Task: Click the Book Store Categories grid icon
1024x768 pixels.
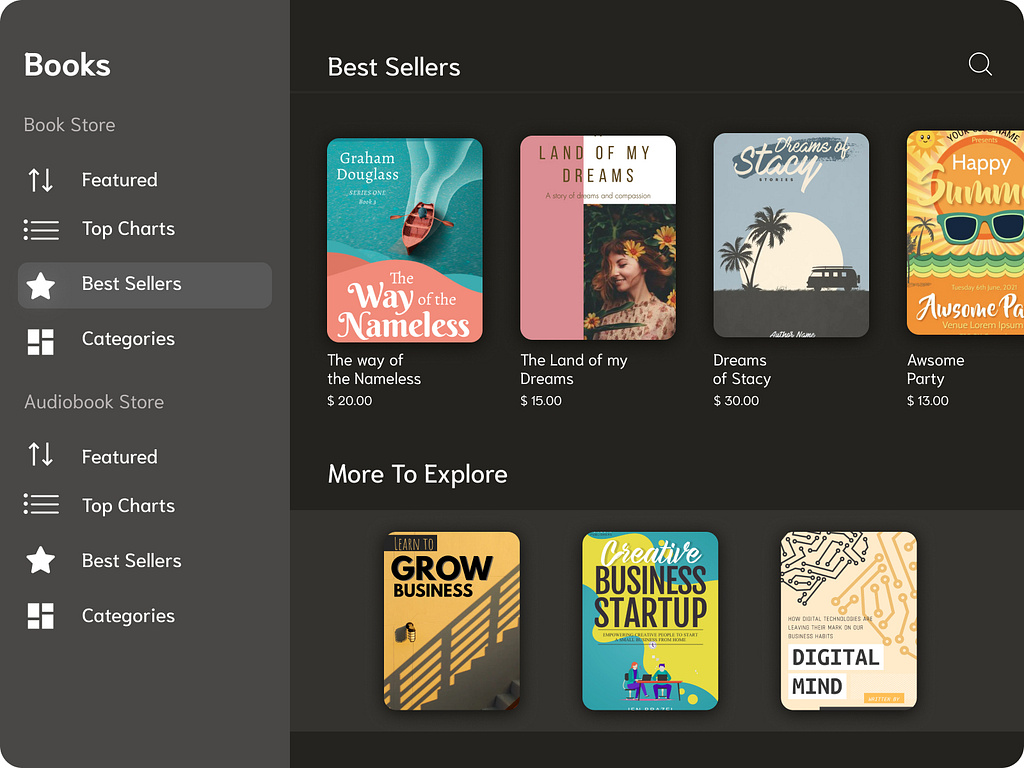Action: pyautogui.click(x=41, y=341)
